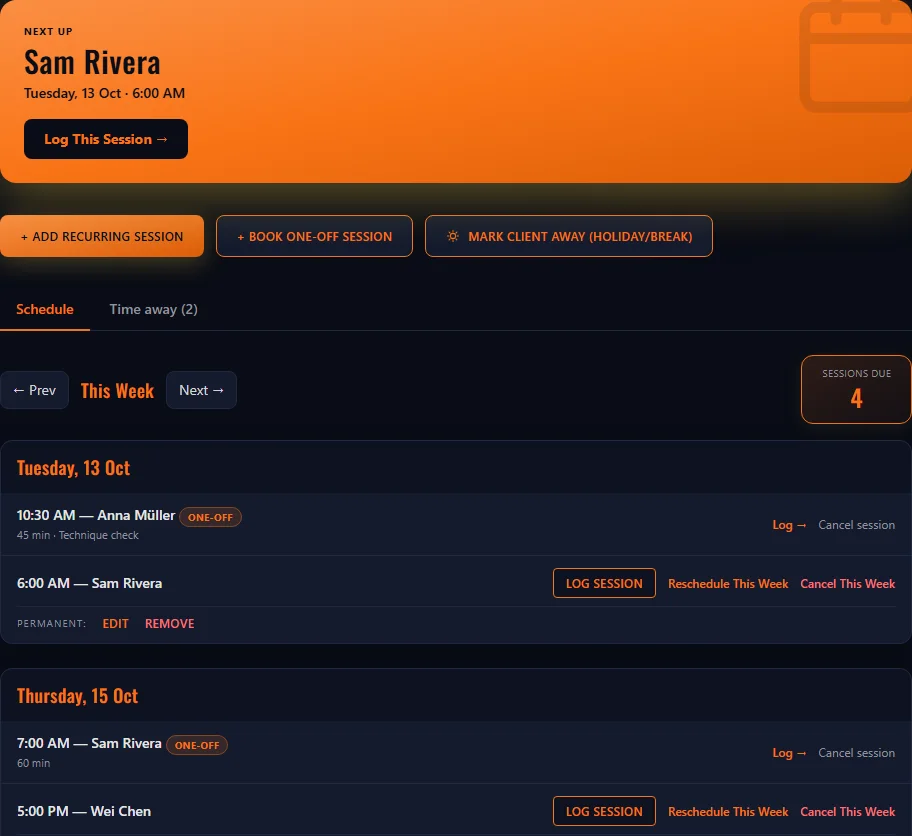Click 'Tuesday, 13 Oct · 6:00 AM' in banner
912x836 pixels.
(105, 93)
